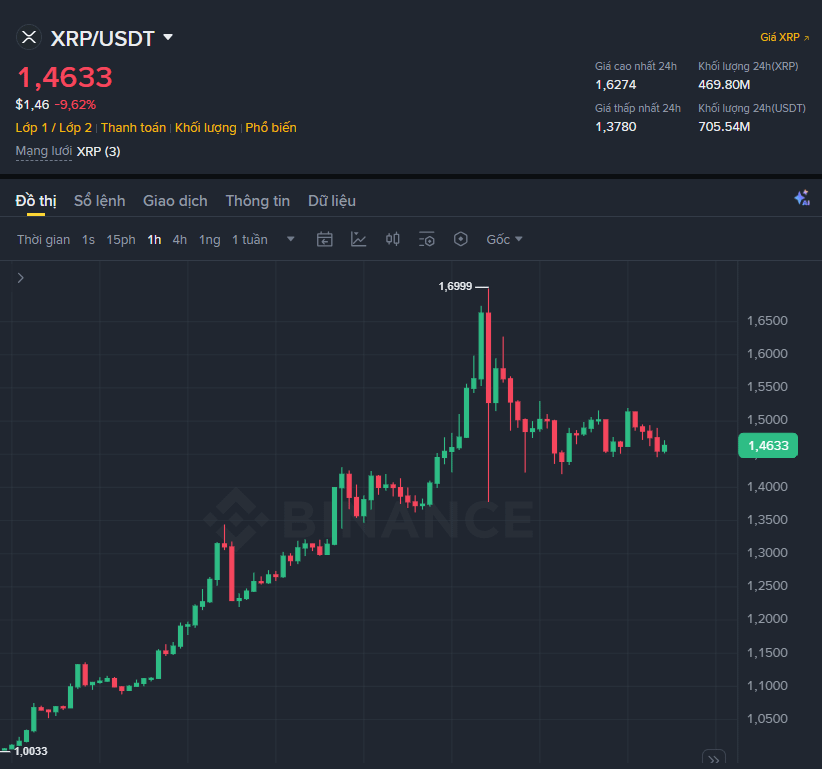This screenshot has width=822, height=769.
Task: Open the AI assistant sparkle icon
Action: pyautogui.click(x=802, y=198)
